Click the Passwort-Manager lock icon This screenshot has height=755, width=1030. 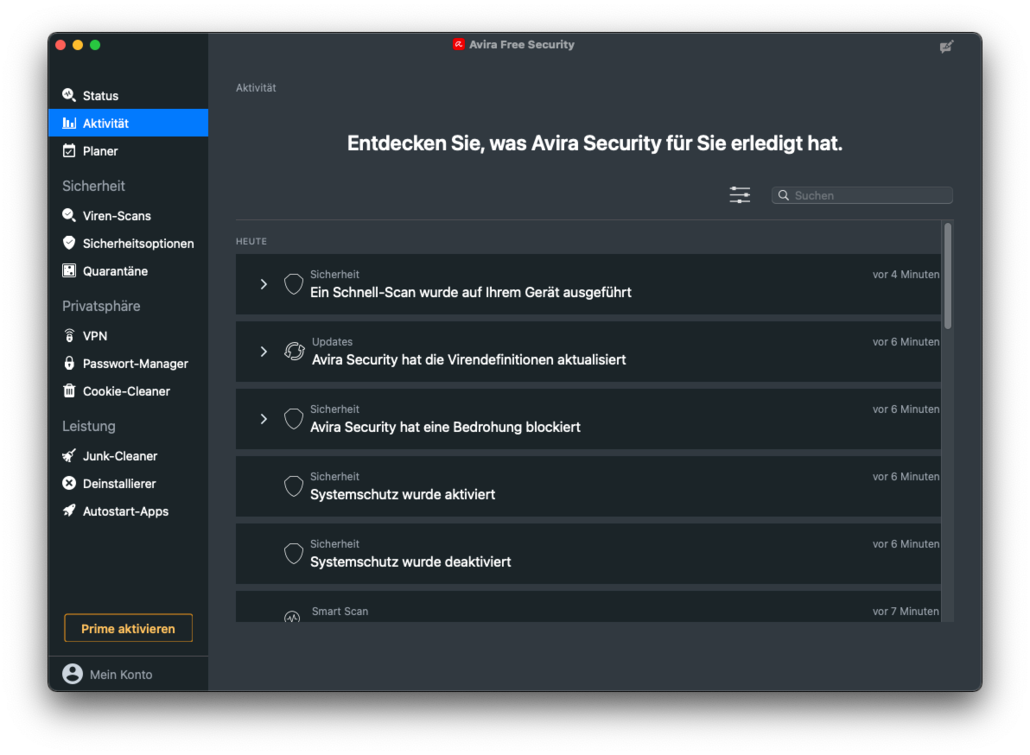[69, 364]
